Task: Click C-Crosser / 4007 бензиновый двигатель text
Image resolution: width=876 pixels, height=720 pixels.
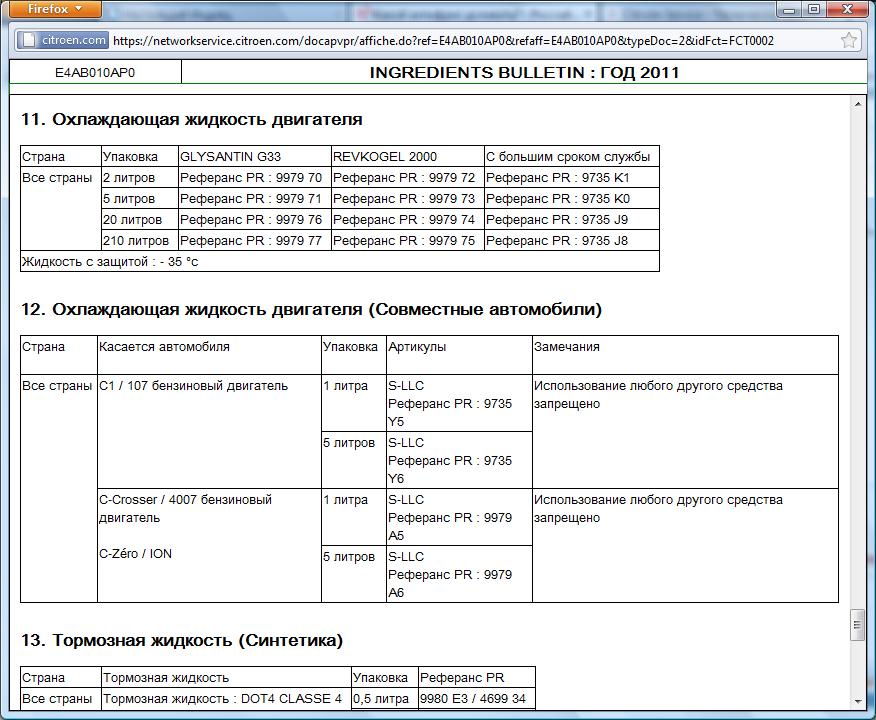Action: coord(185,508)
